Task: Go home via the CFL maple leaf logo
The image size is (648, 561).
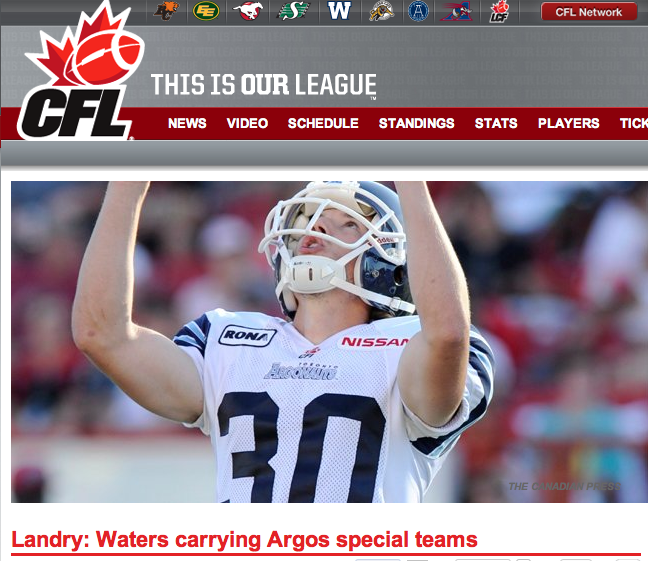Action: [x=81, y=71]
